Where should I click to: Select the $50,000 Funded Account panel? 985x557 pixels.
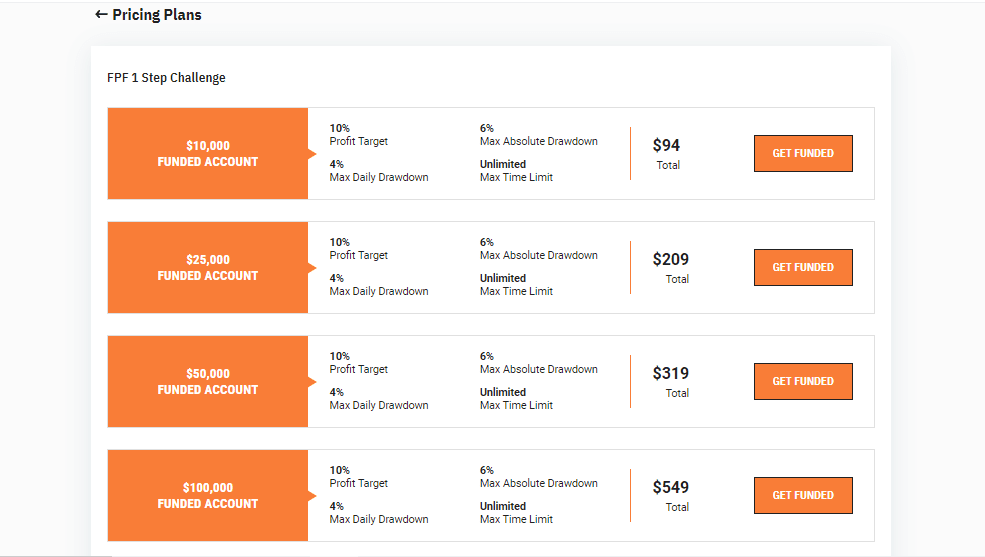click(208, 381)
